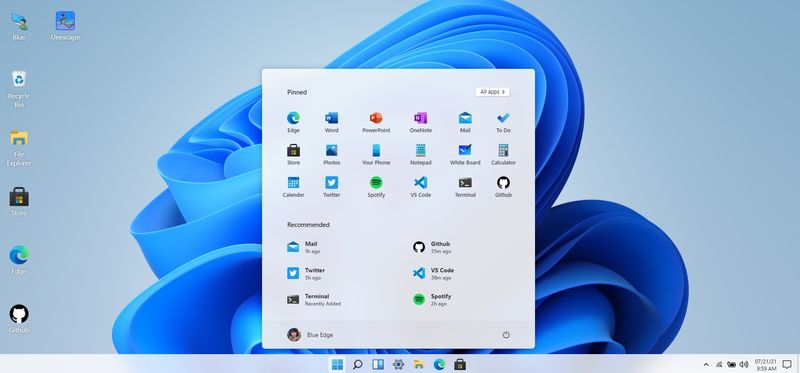Open the Recently Added Terminal recommendation
The width and height of the screenshot is (800, 373).
314,300
